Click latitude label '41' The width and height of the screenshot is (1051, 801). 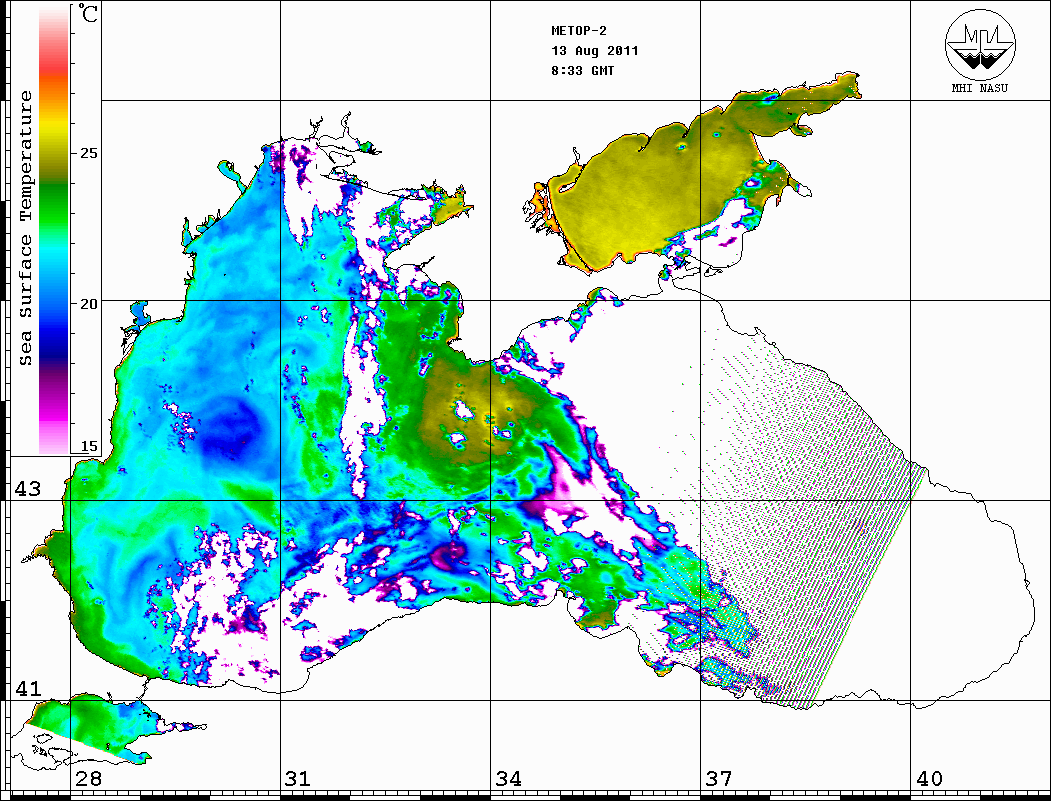(x=27, y=688)
